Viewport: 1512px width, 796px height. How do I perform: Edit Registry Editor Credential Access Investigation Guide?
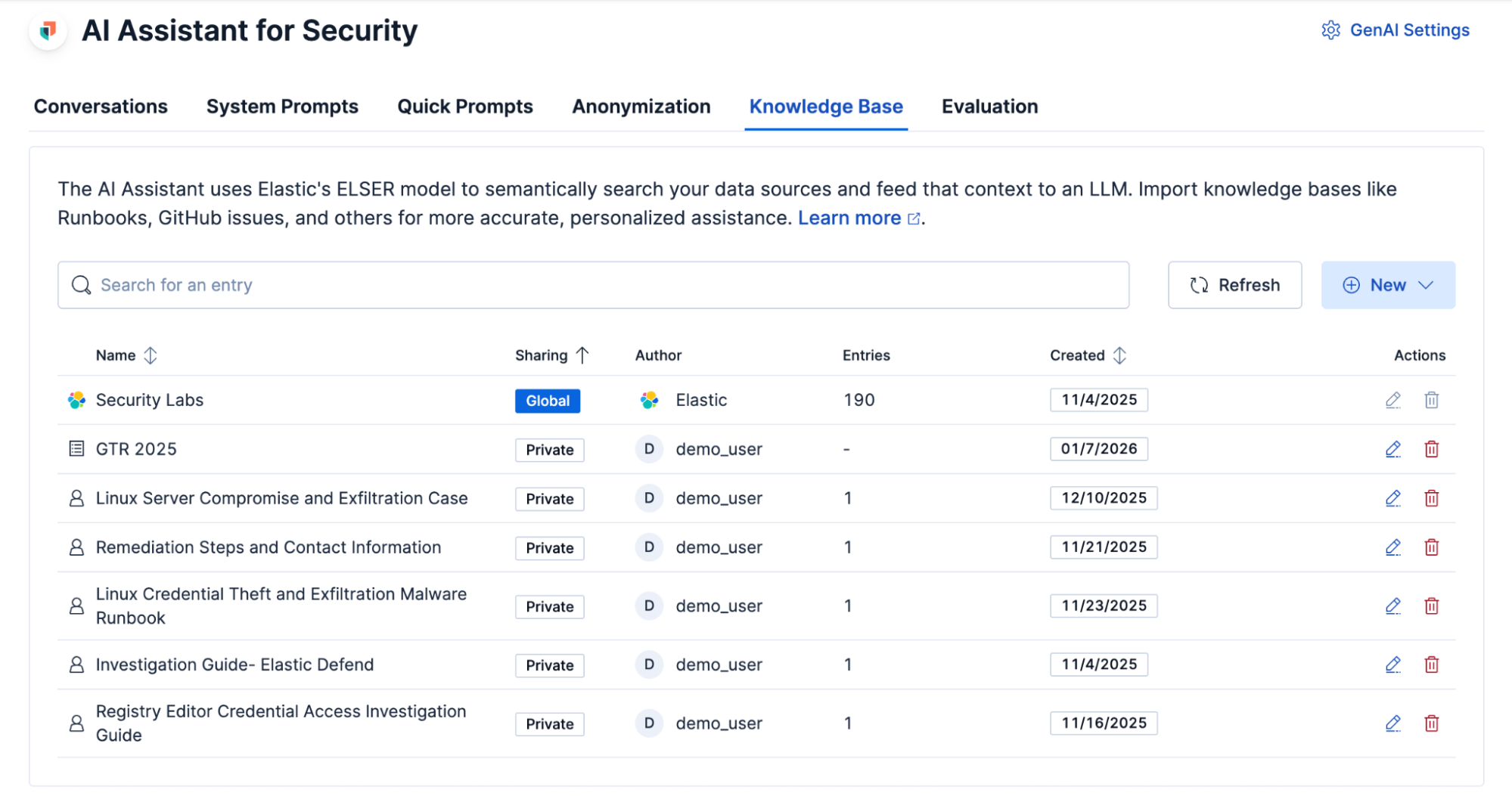1392,723
